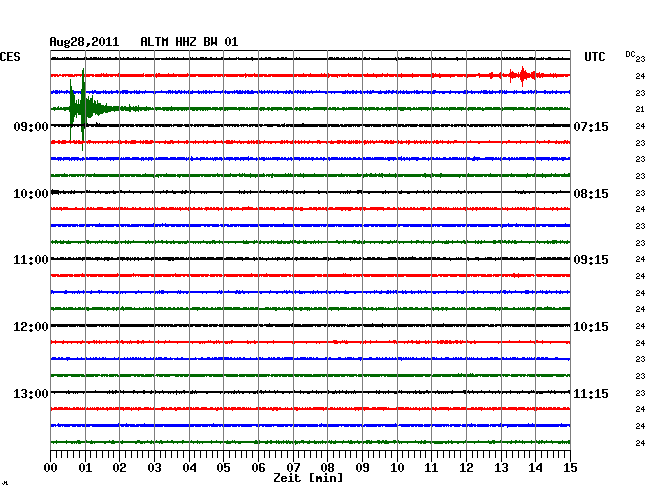
Task: Click the DC value 21
Action: coord(640,109)
